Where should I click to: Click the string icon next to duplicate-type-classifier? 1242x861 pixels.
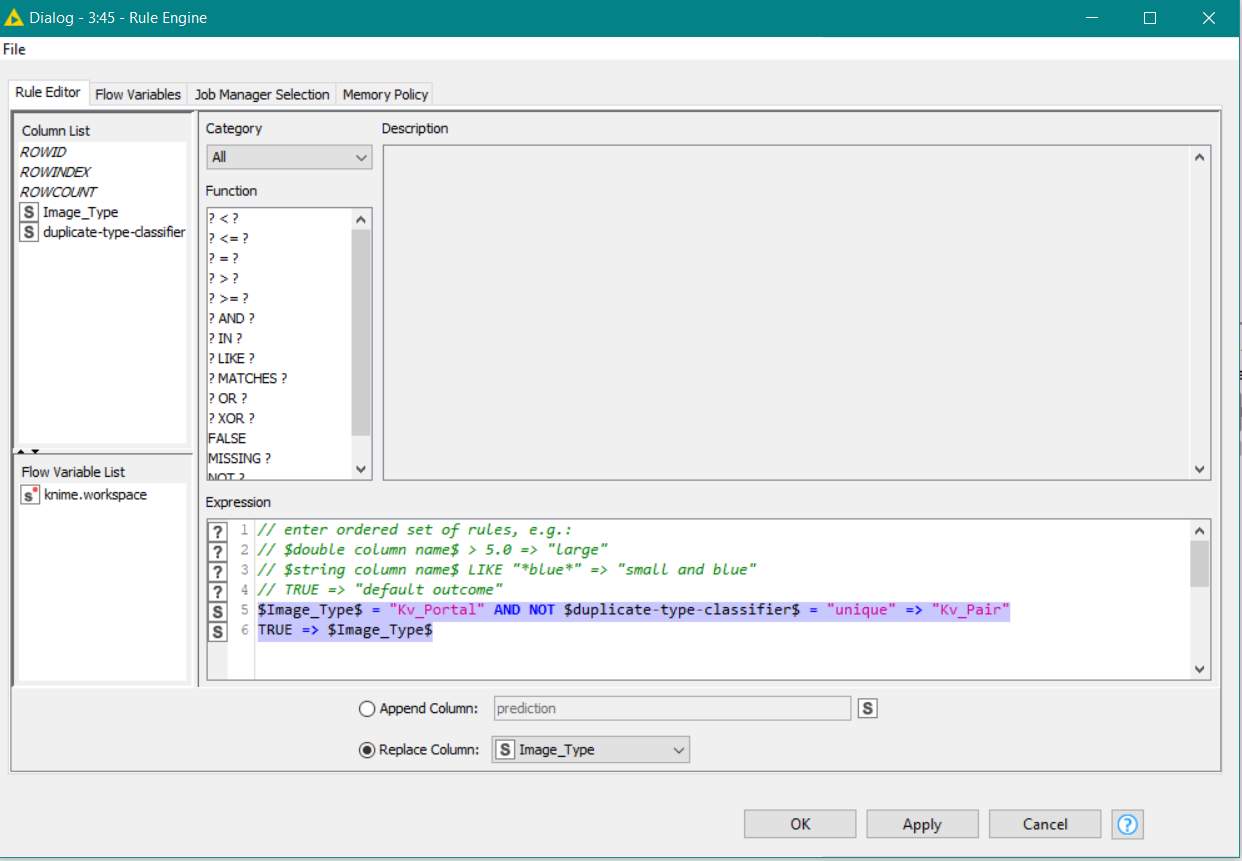pyautogui.click(x=29, y=232)
